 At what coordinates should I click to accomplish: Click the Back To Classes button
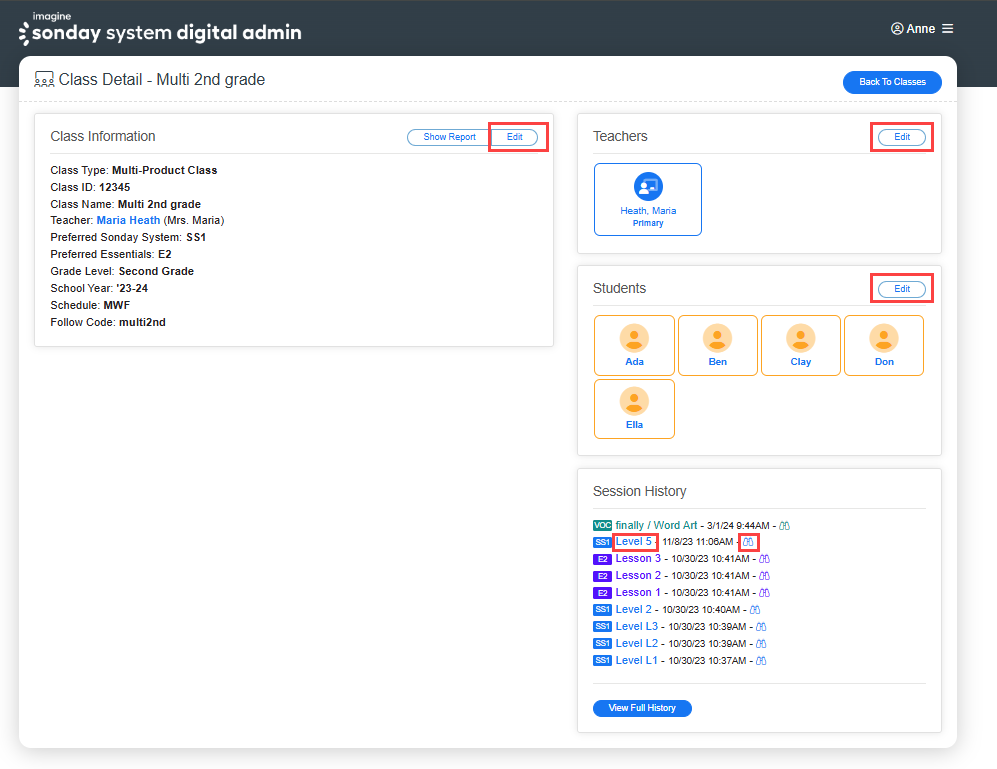(x=892, y=82)
